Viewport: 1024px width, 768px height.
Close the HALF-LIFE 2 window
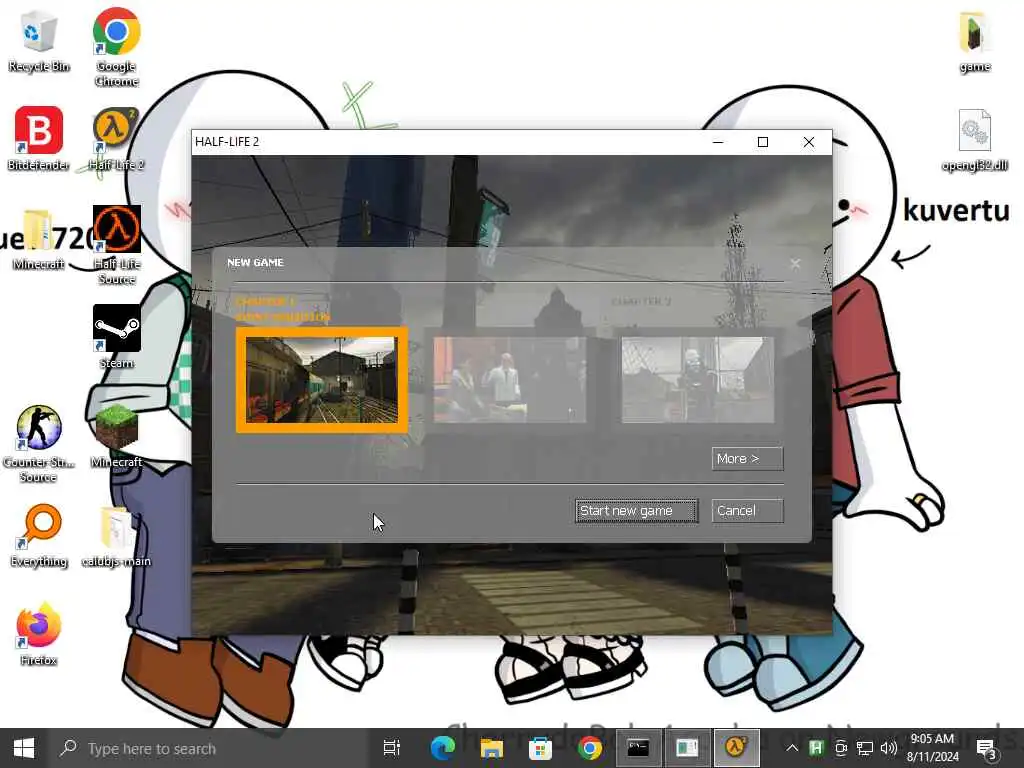click(x=808, y=142)
